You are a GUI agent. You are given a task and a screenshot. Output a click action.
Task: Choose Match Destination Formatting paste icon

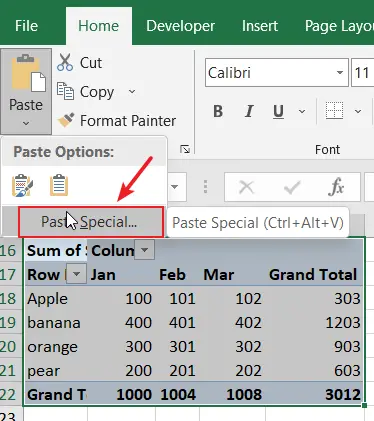[x=59, y=185]
